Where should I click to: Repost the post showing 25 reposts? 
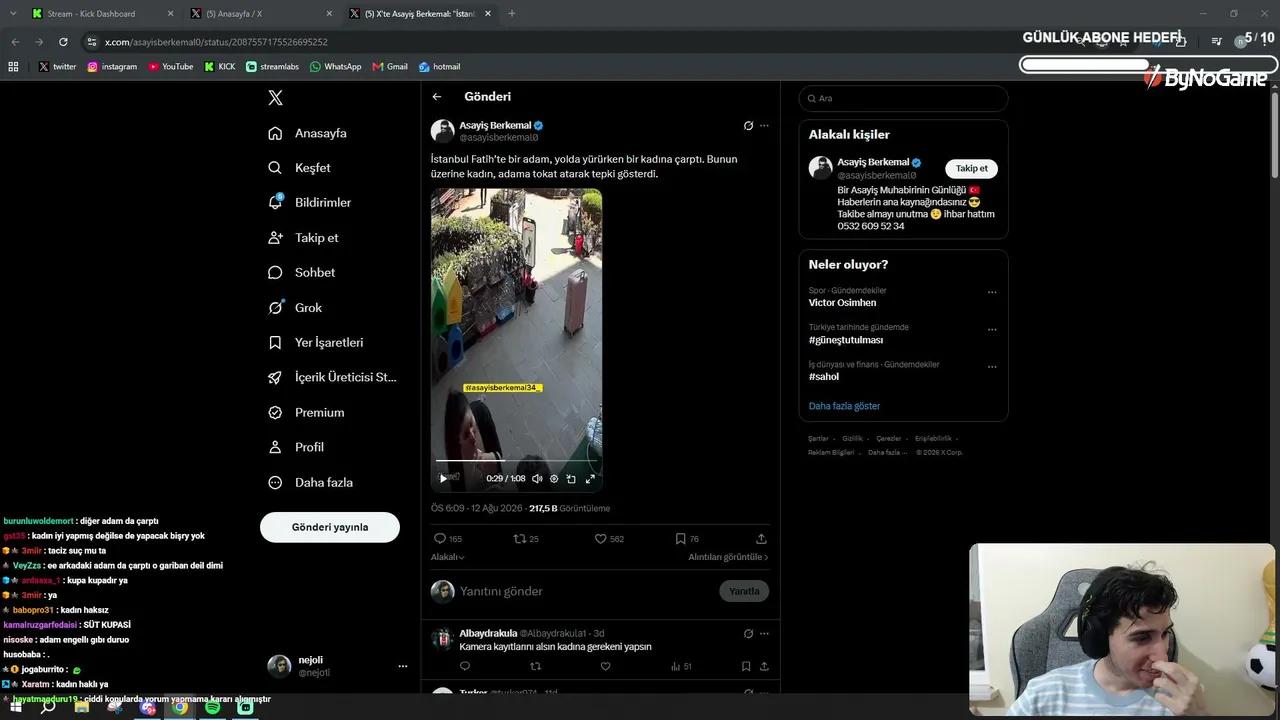click(526, 539)
